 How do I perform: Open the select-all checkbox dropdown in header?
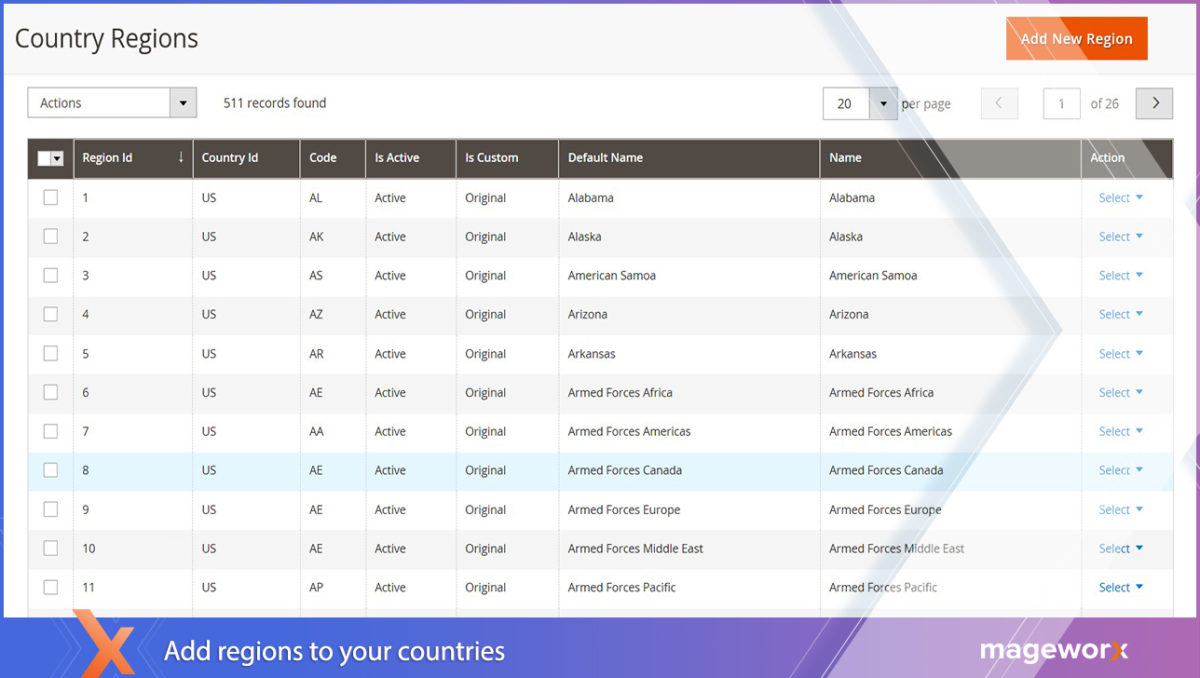[x=50, y=158]
